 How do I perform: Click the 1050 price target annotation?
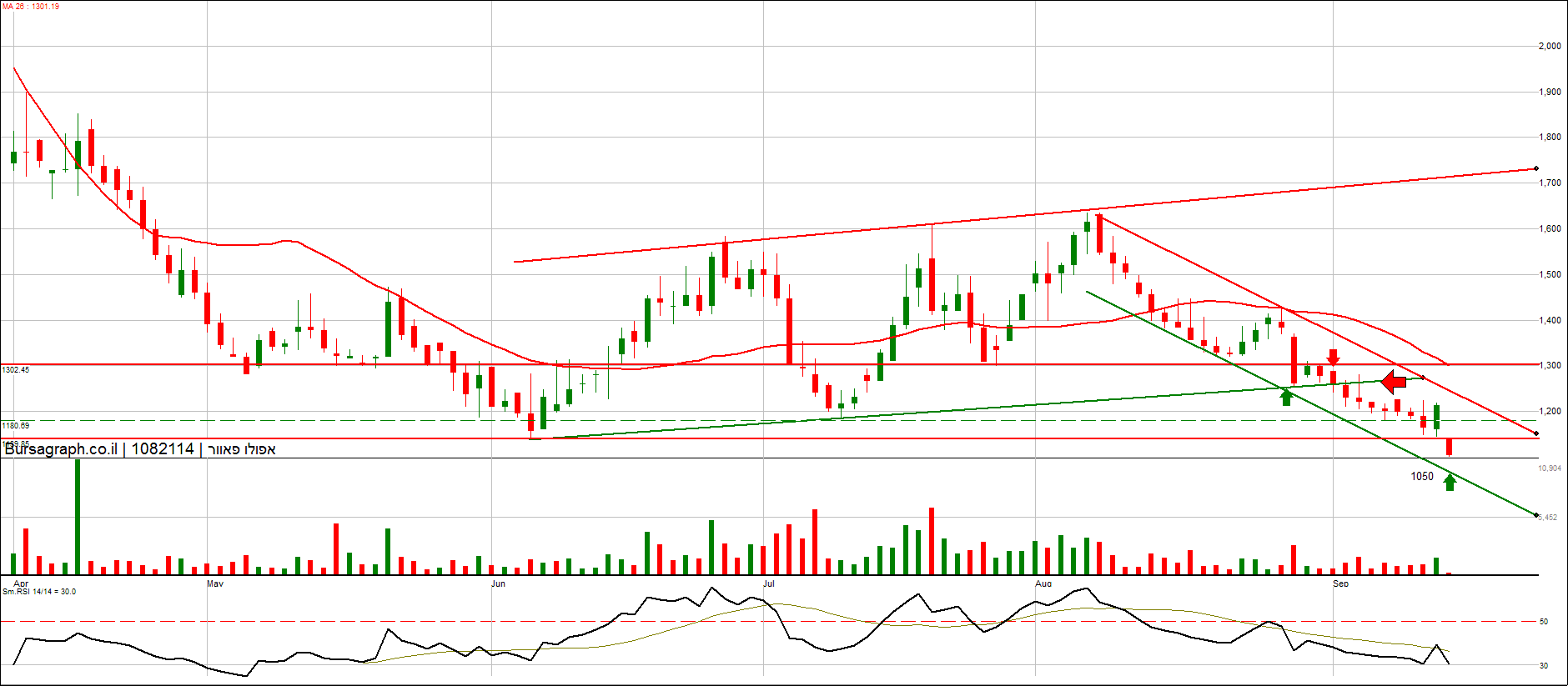pyautogui.click(x=1422, y=477)
